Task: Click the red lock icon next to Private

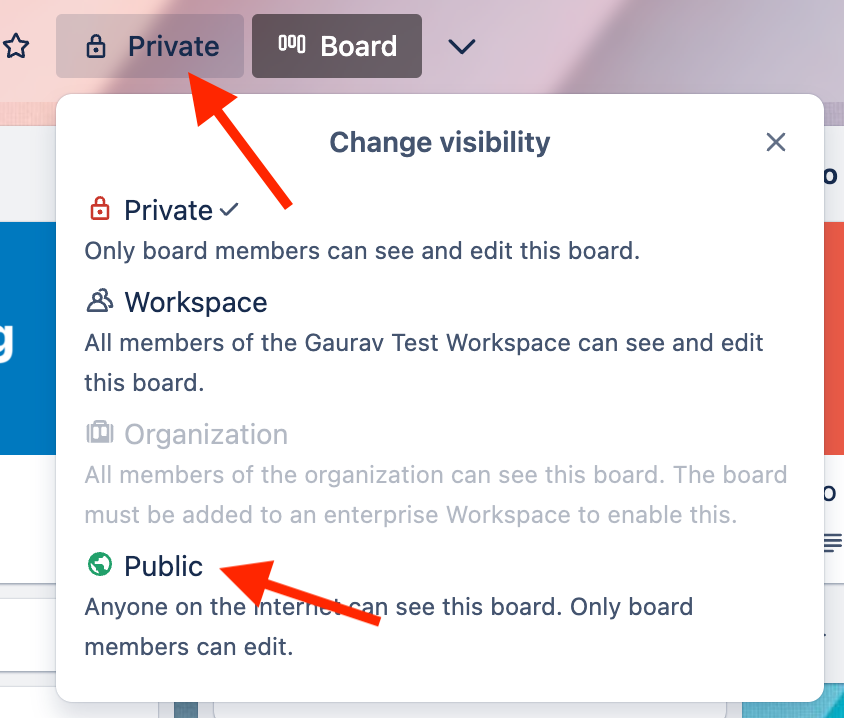Action: pos(100,208)
